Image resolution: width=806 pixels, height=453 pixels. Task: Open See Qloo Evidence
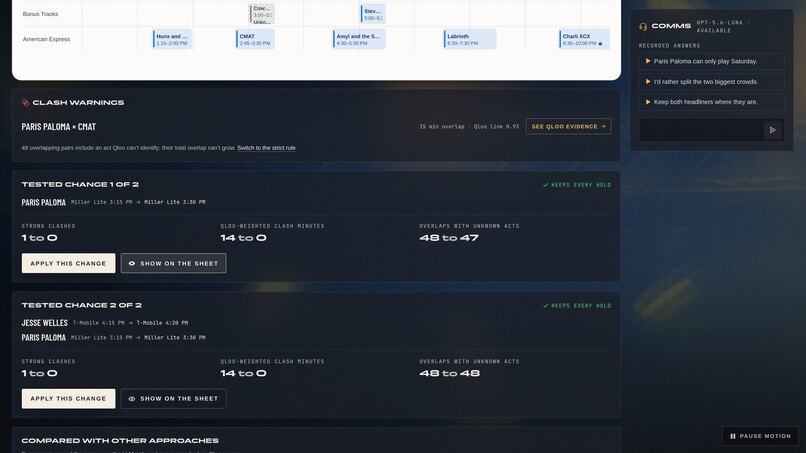coord(568,126)
